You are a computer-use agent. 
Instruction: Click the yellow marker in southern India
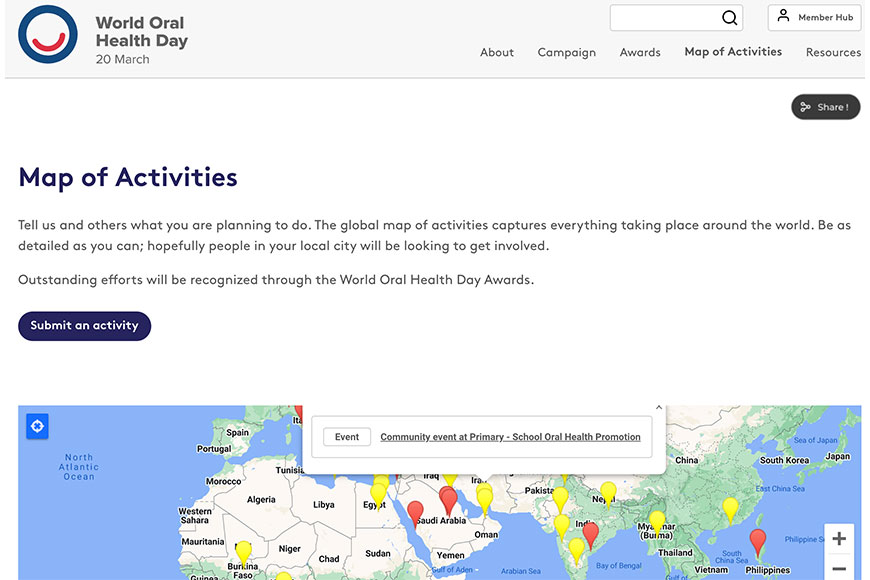[x=576, y=549]
